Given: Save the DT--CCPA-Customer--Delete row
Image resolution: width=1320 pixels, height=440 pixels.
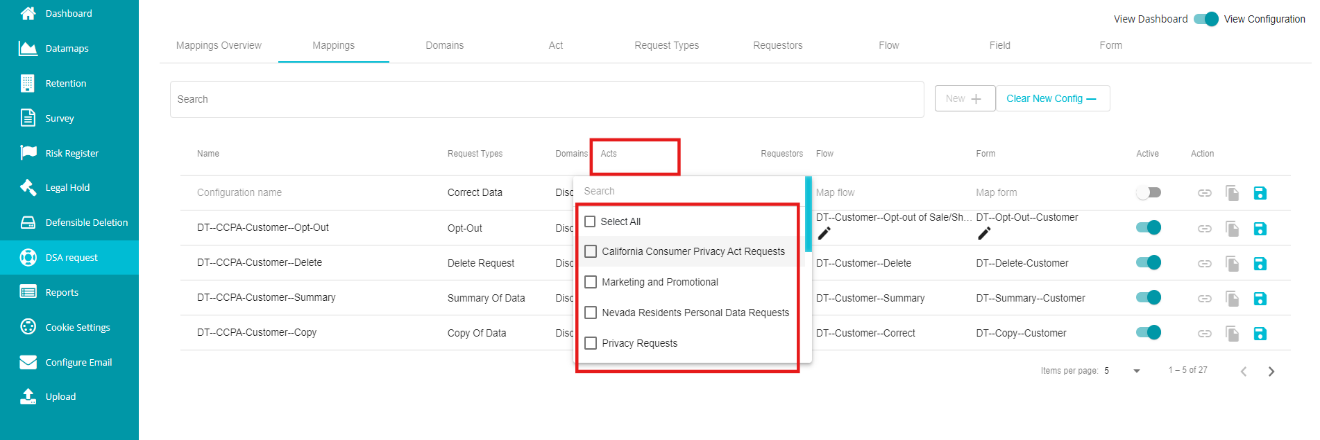Looking at the screenshot, I should pyautogui.click(x=1259, y=264).
